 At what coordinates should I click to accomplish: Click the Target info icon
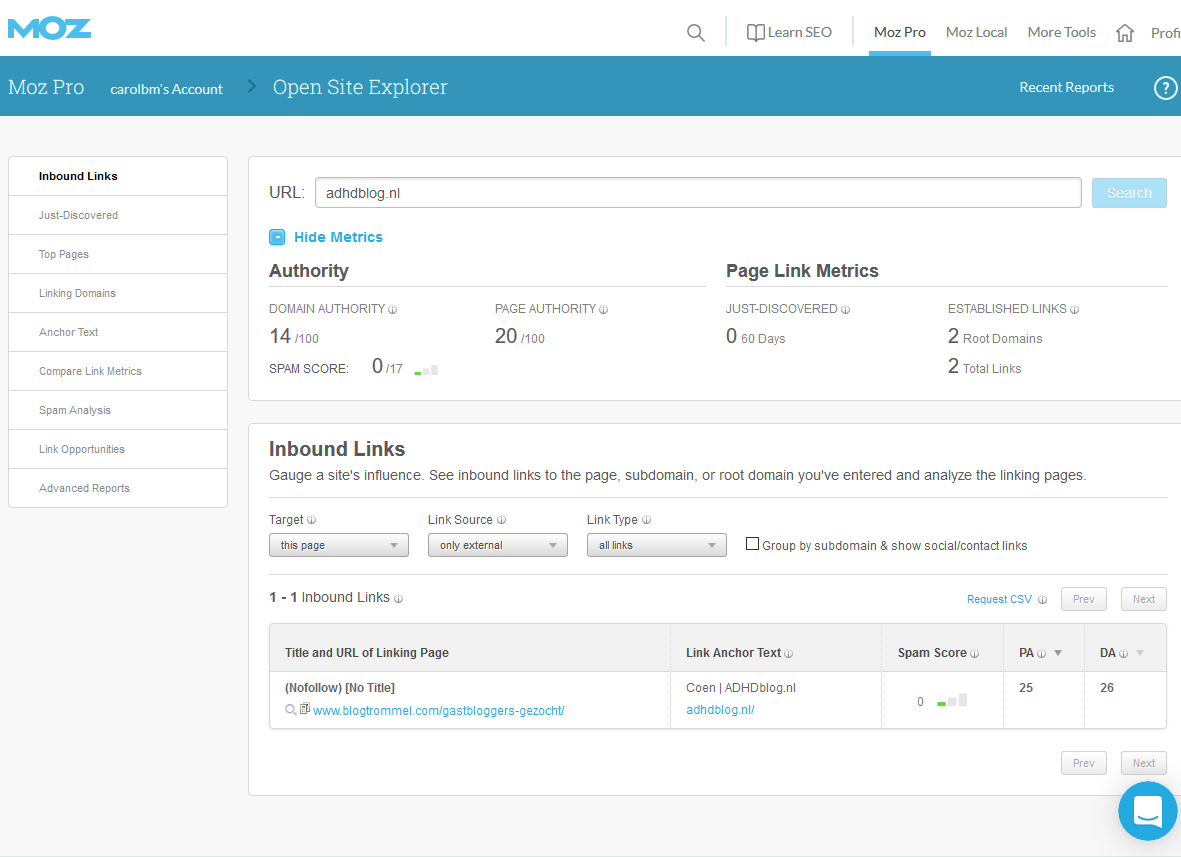312,520
